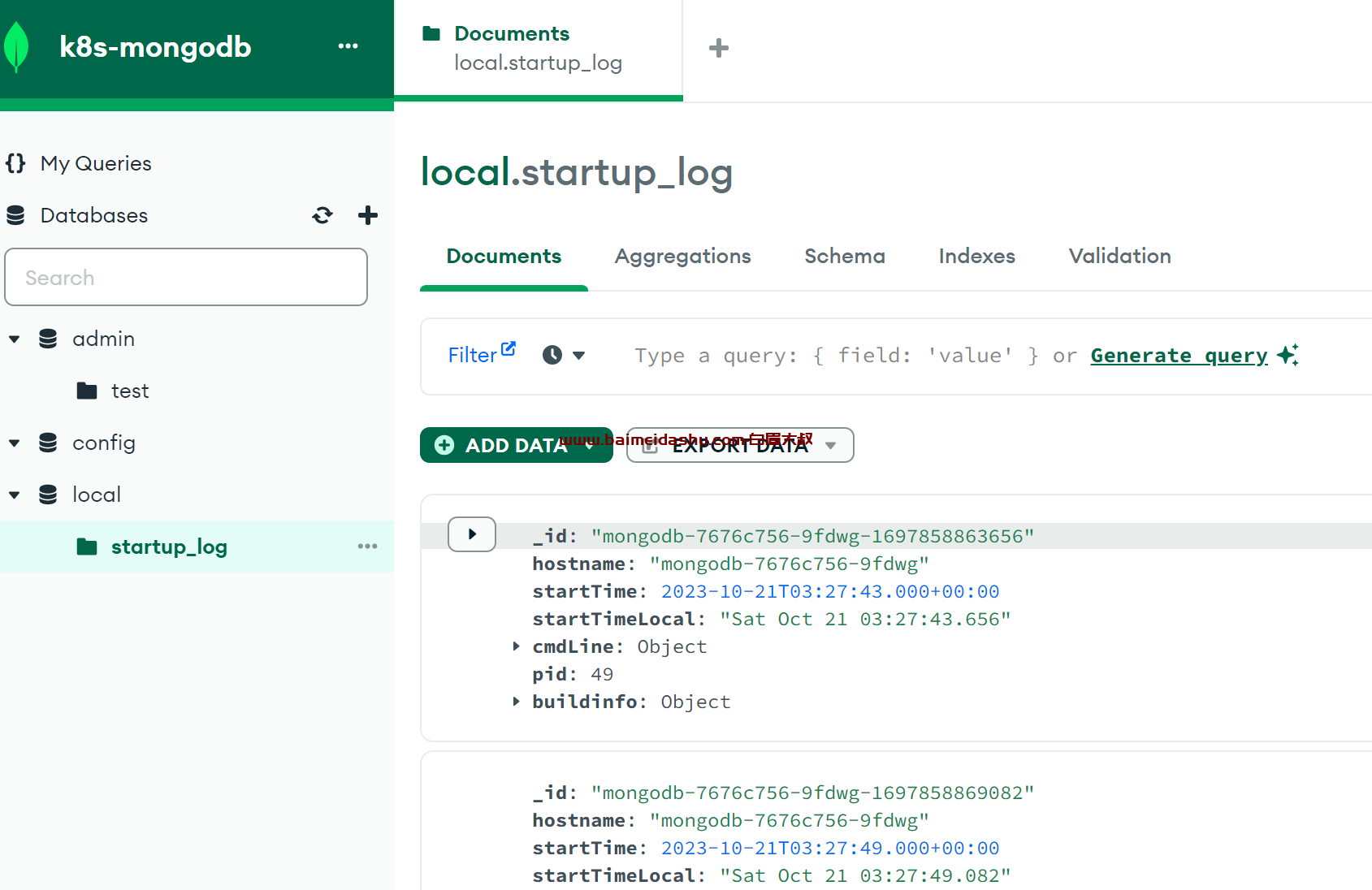Open the ADD DATA dropdown
Image resolution: width=1372 pixels, height=890 pixels.
click(x=590, y=445)
